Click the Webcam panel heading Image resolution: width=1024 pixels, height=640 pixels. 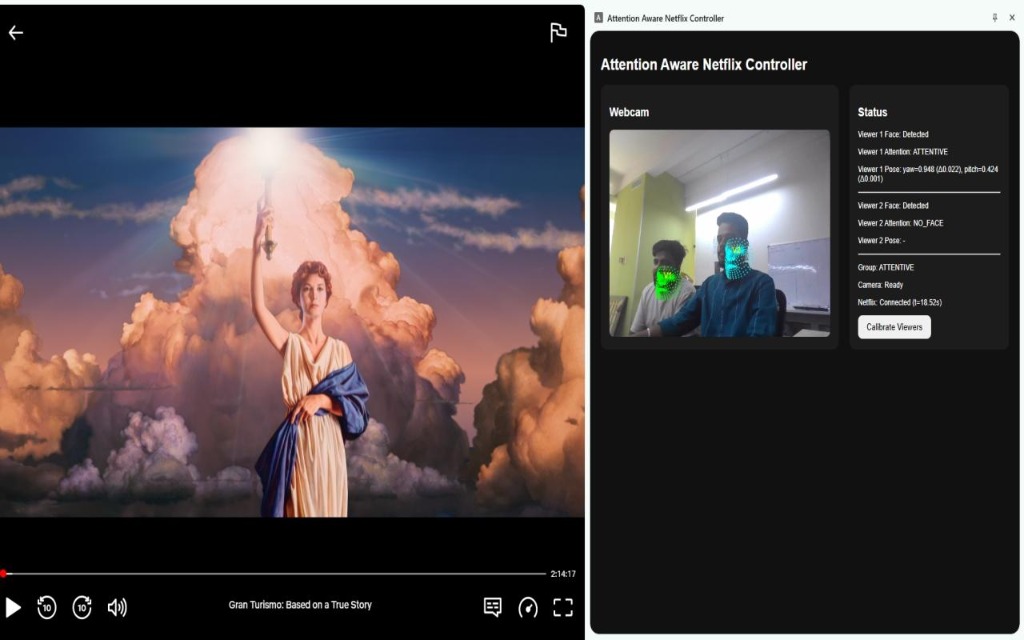(x=629, y=112)
